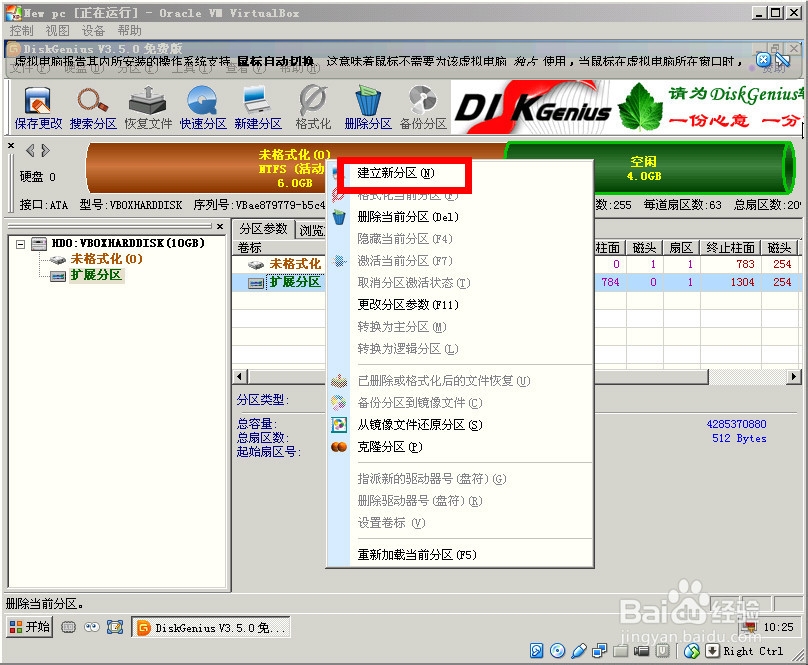Click the 扇区 column header
Image resolution: width=808 pixels, height=665 pixels.
[x=681, y=248]
